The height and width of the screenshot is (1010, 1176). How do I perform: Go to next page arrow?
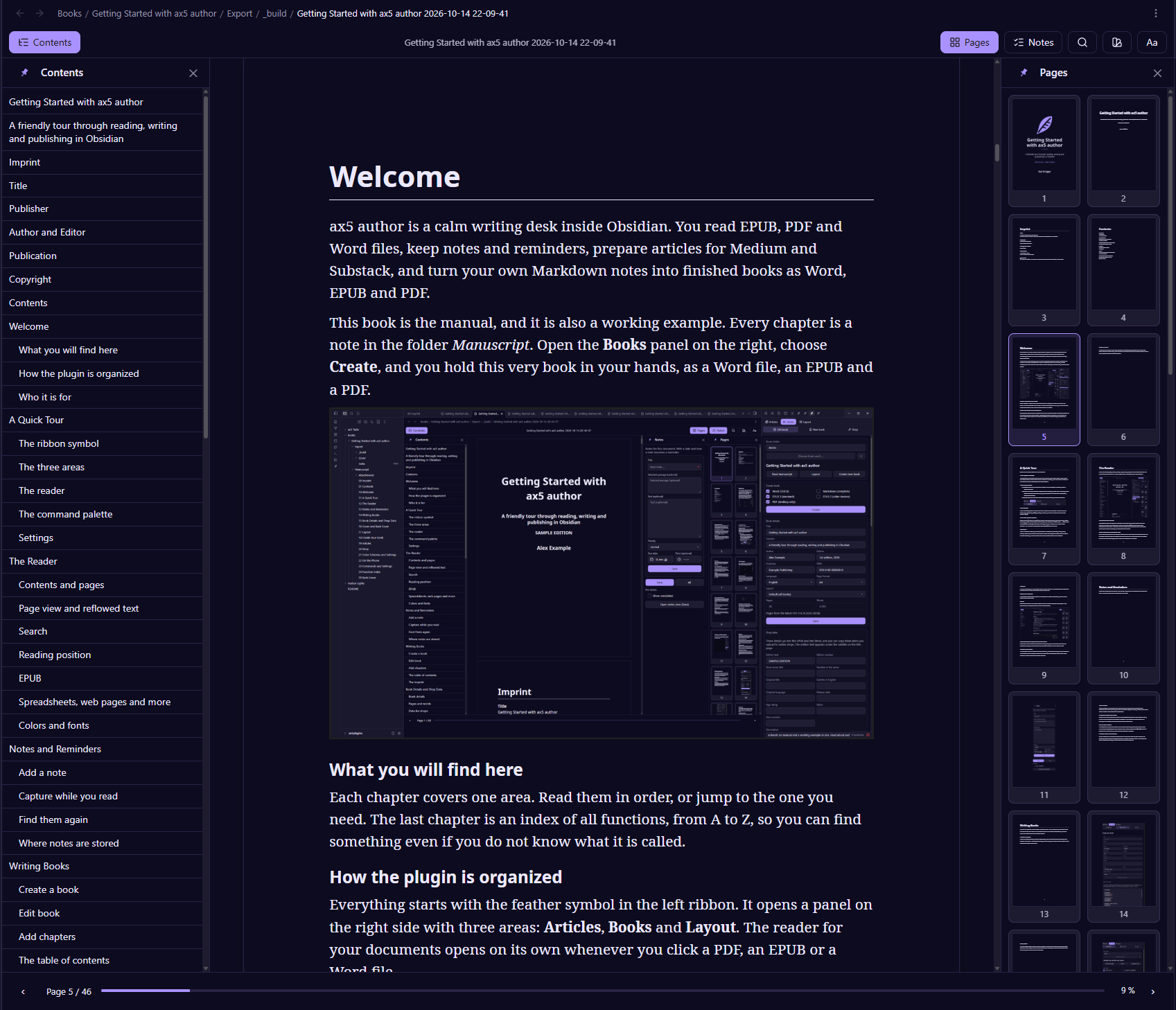[1153, 991]
